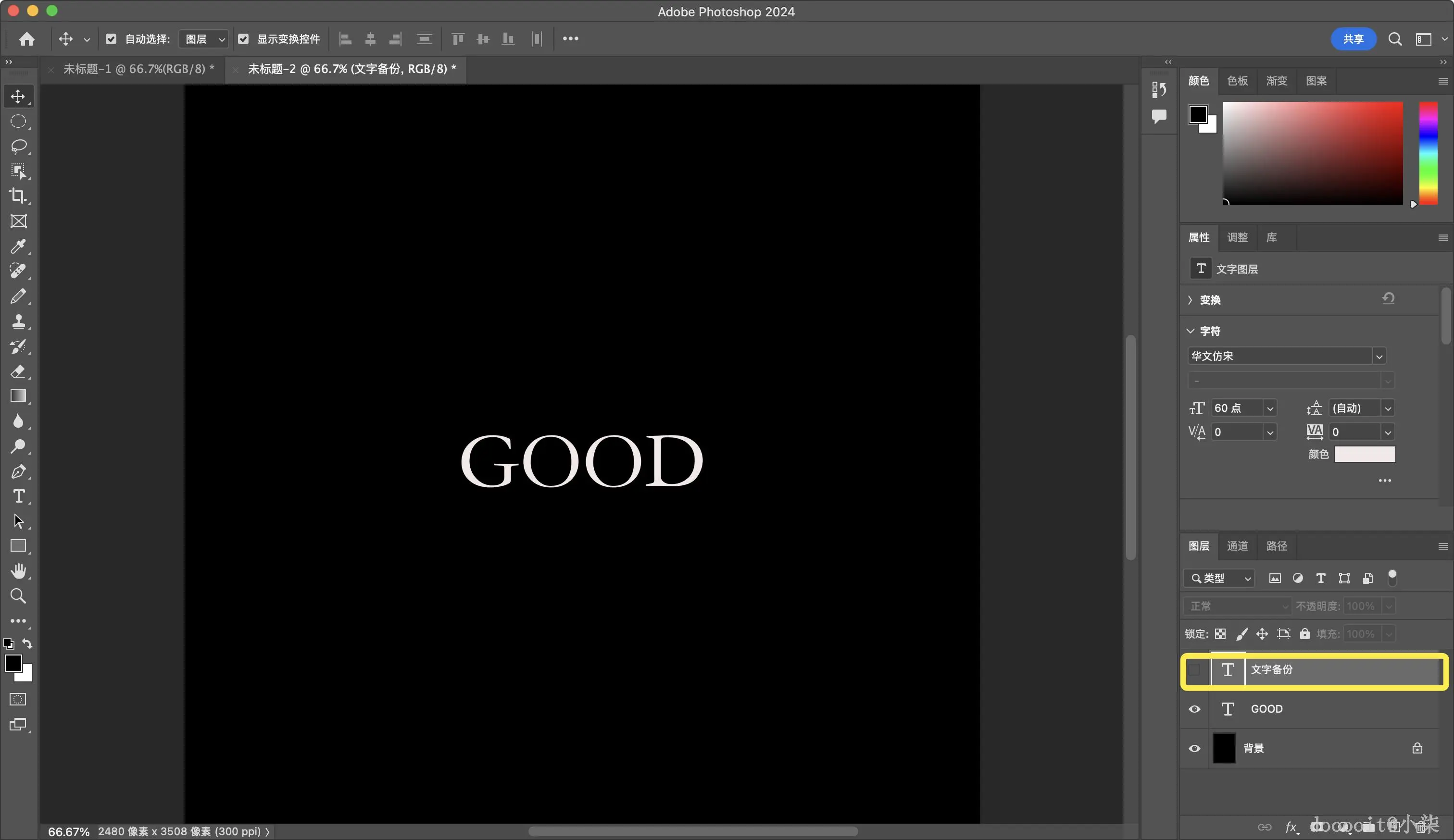Select the Pen tool
The height and width of the screenshot is (840, 1454).
[18, 471]
